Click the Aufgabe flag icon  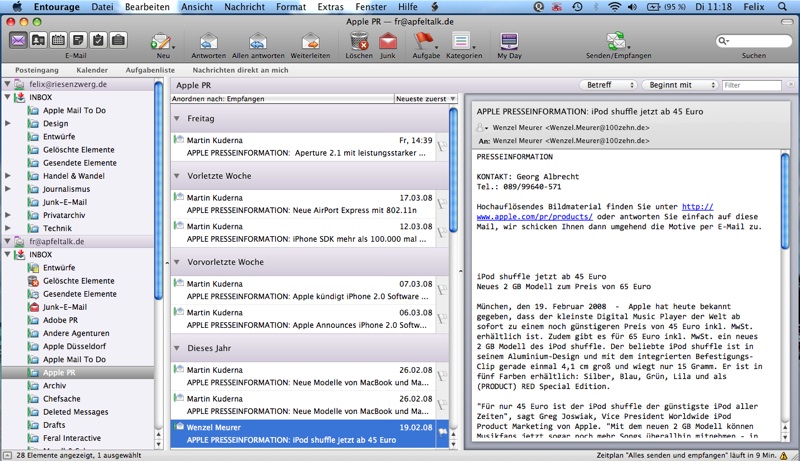pos(424,41)
